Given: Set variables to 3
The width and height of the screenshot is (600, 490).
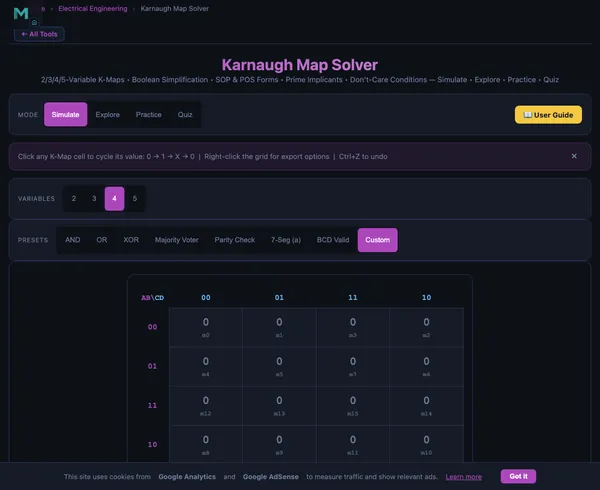Looking at the screenshot, I should [x=94, y=199].
